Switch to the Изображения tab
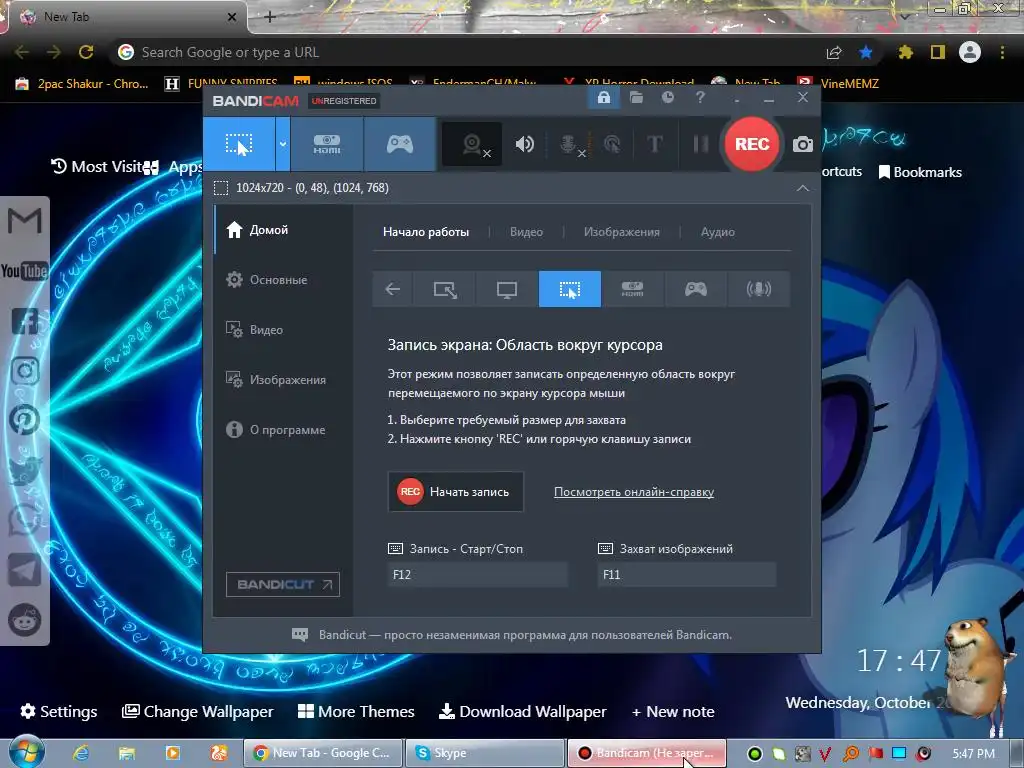Screen dimensions: 1024x768 click(622, 232)
